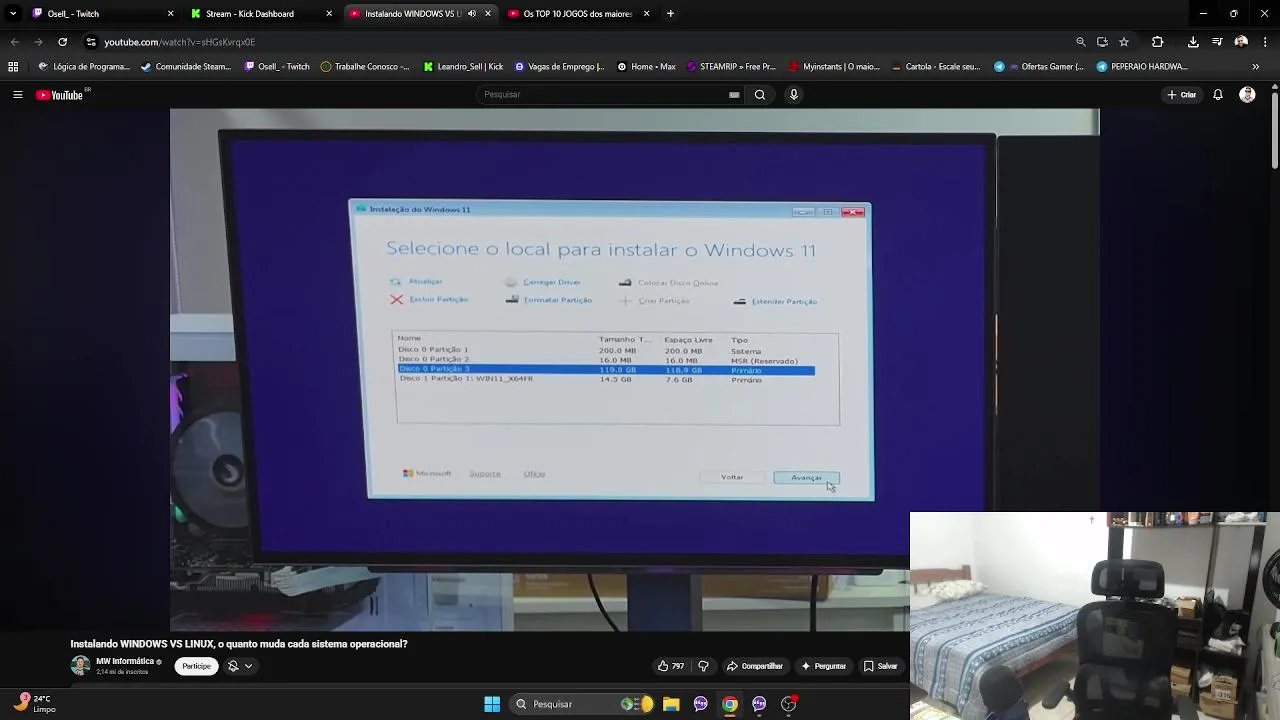Like the video with thumbs up
This screenshot has width=1280, height=720.
[670, 666]
